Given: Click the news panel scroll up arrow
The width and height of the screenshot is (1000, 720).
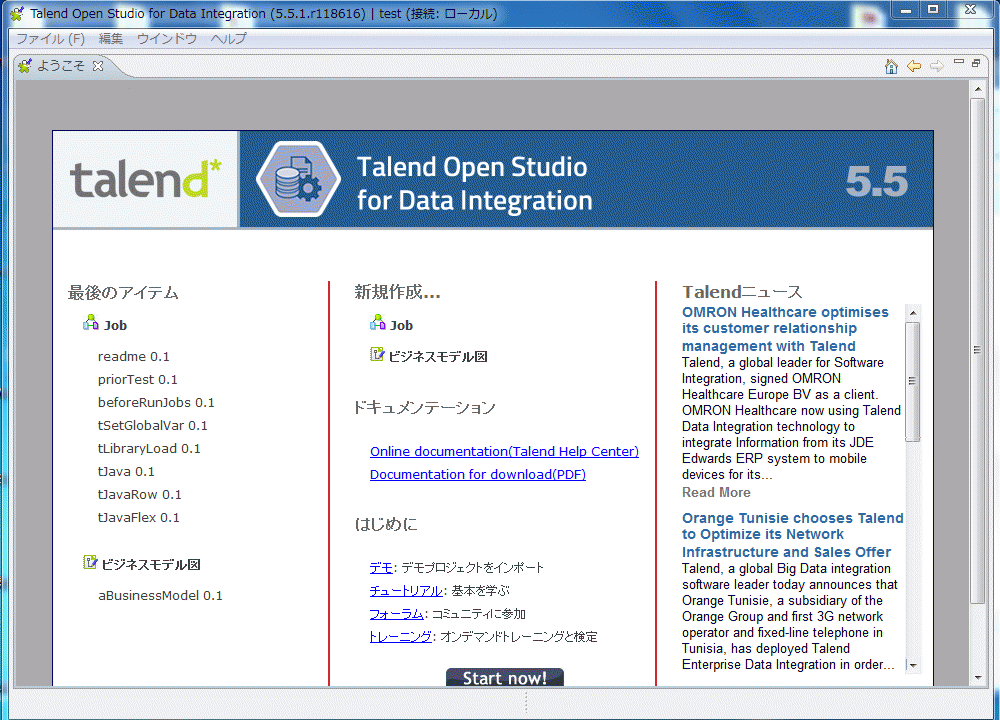Looking at the screenshot, I should click(913, 313).
